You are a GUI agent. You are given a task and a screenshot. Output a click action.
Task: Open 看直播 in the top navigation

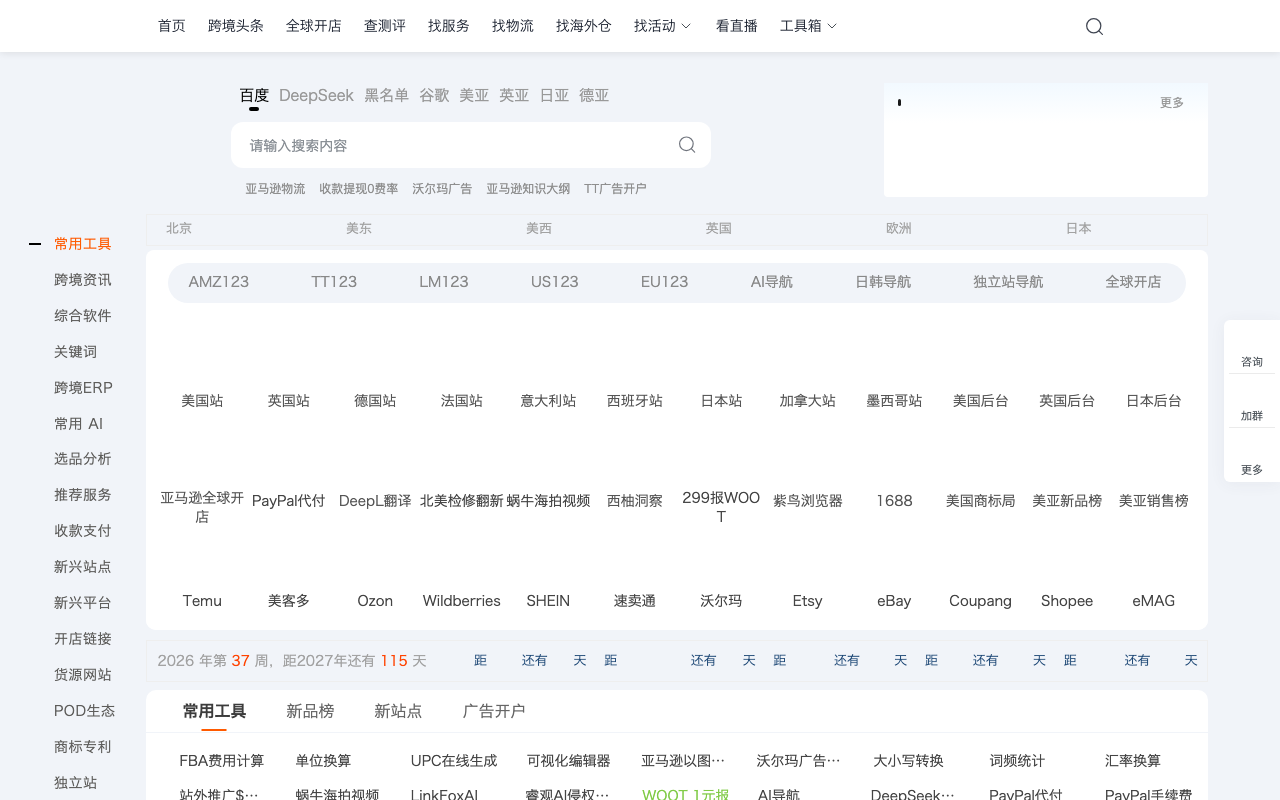pyautogui.click(x=737, y=26)
